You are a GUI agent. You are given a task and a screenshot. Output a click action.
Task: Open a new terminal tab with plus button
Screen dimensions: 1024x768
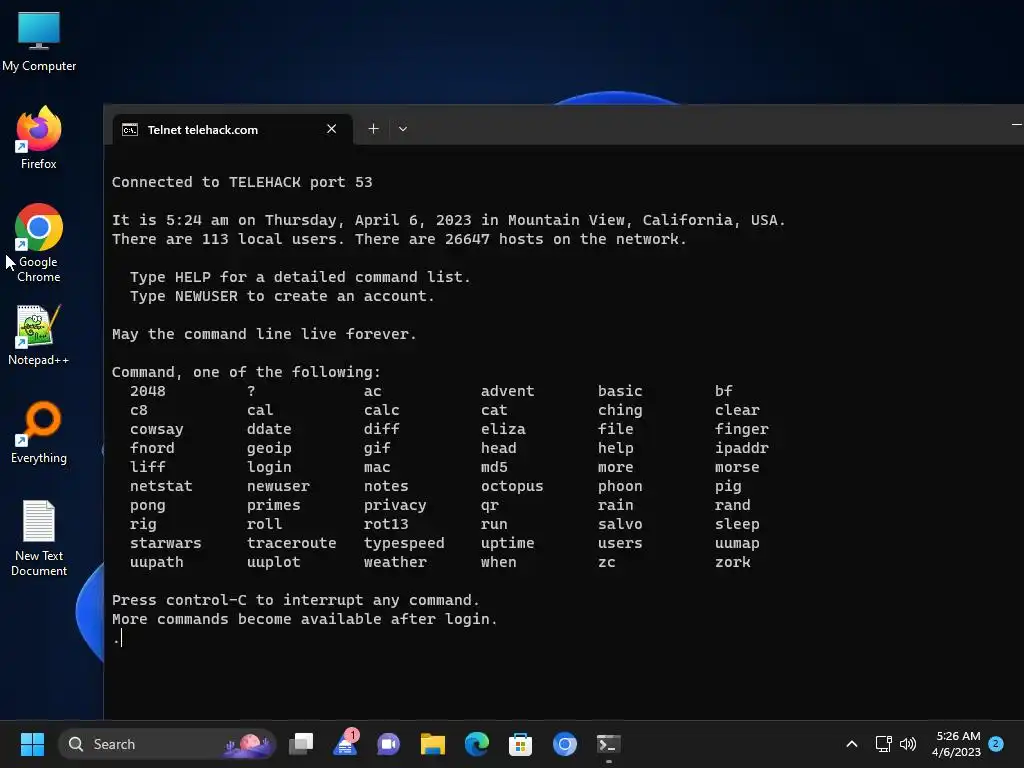373,129
